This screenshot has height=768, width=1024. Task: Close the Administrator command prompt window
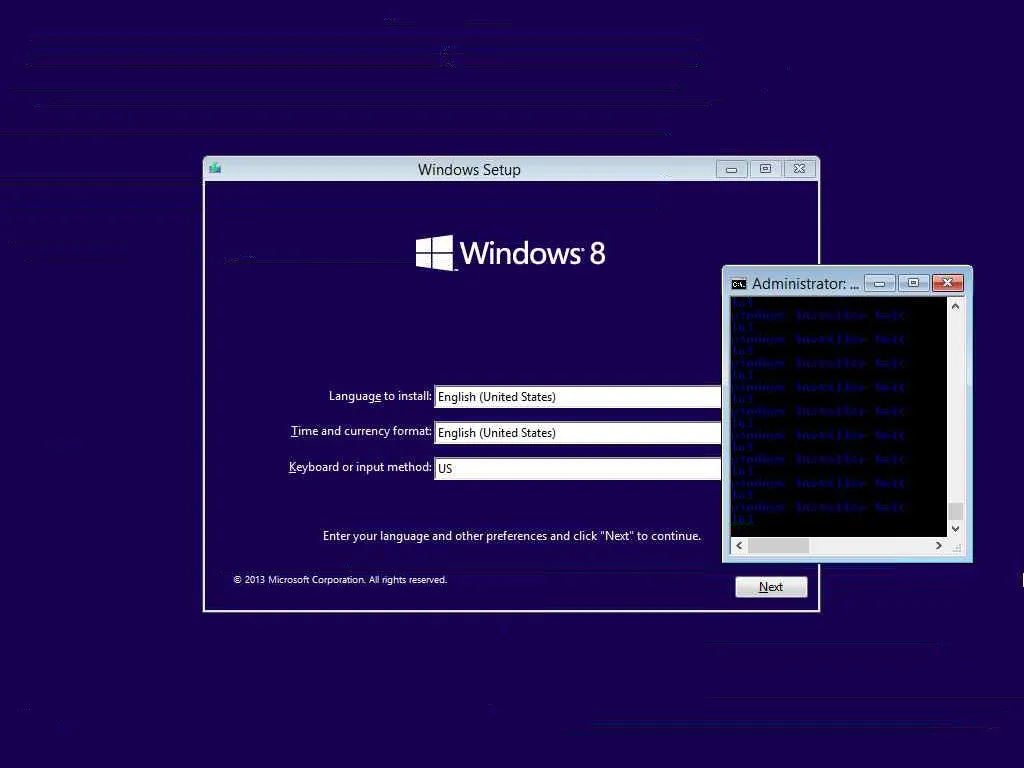[x=948, y=283]
